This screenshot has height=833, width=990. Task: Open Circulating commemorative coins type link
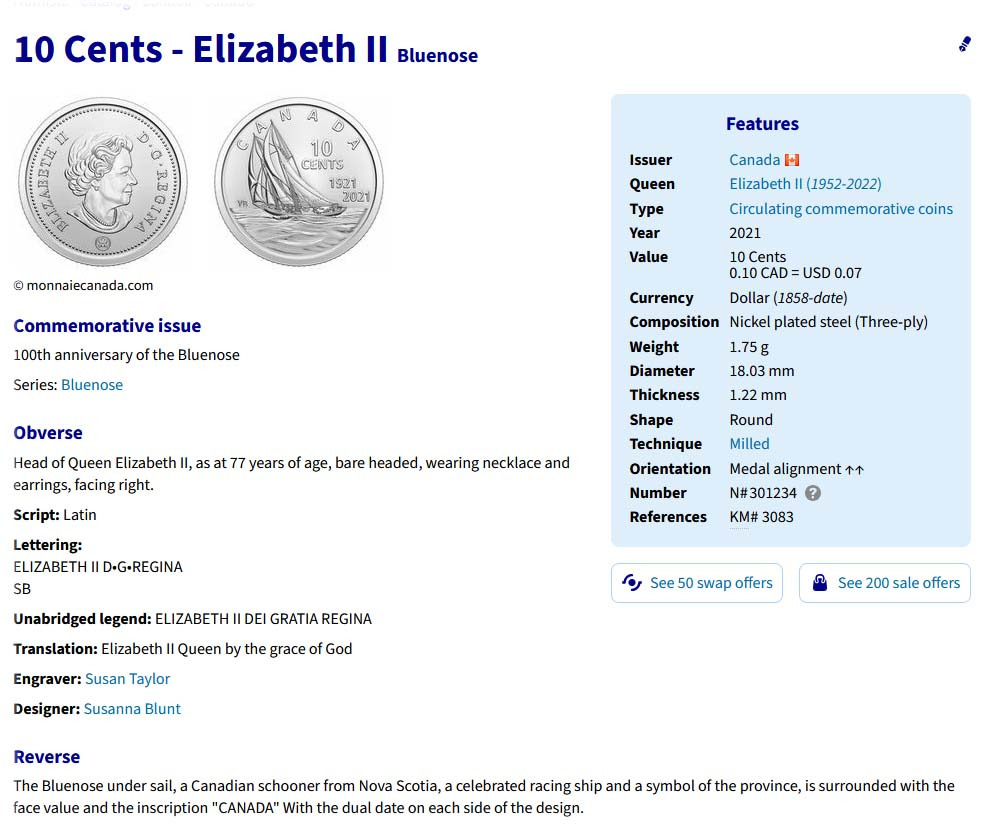(x=841, y=209)
